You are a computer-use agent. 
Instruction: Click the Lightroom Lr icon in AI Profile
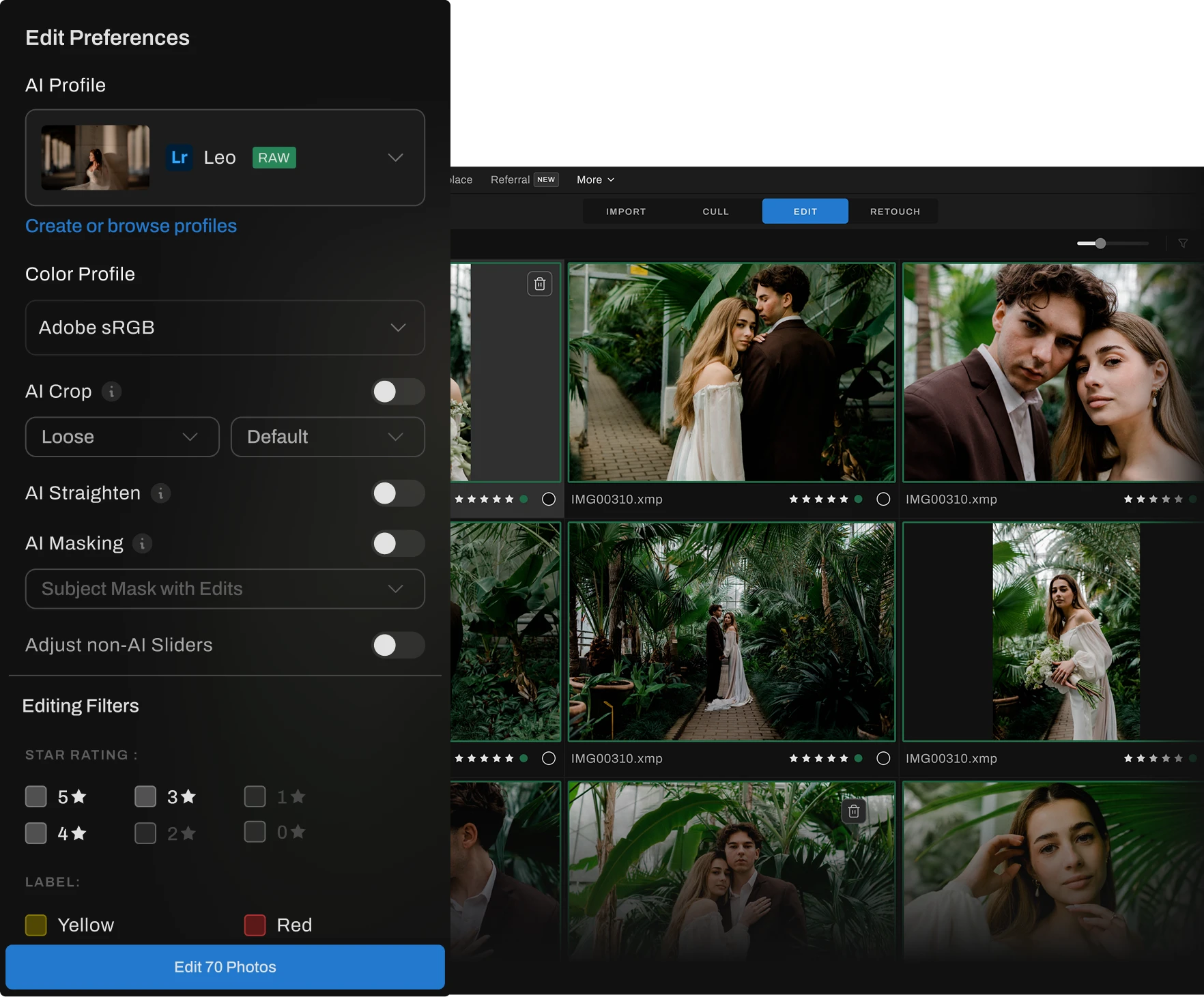tap(180, 158)
